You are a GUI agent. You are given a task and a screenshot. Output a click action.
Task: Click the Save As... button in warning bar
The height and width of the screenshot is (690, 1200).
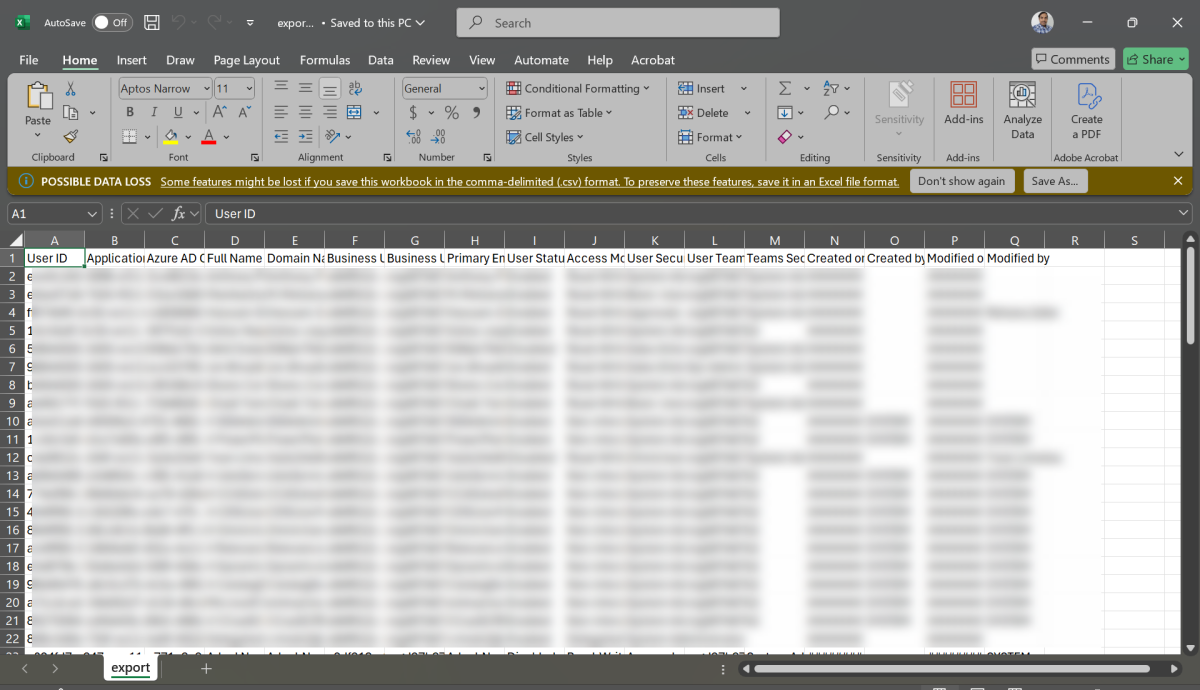pyautogui.click(x=1055, y=181)
